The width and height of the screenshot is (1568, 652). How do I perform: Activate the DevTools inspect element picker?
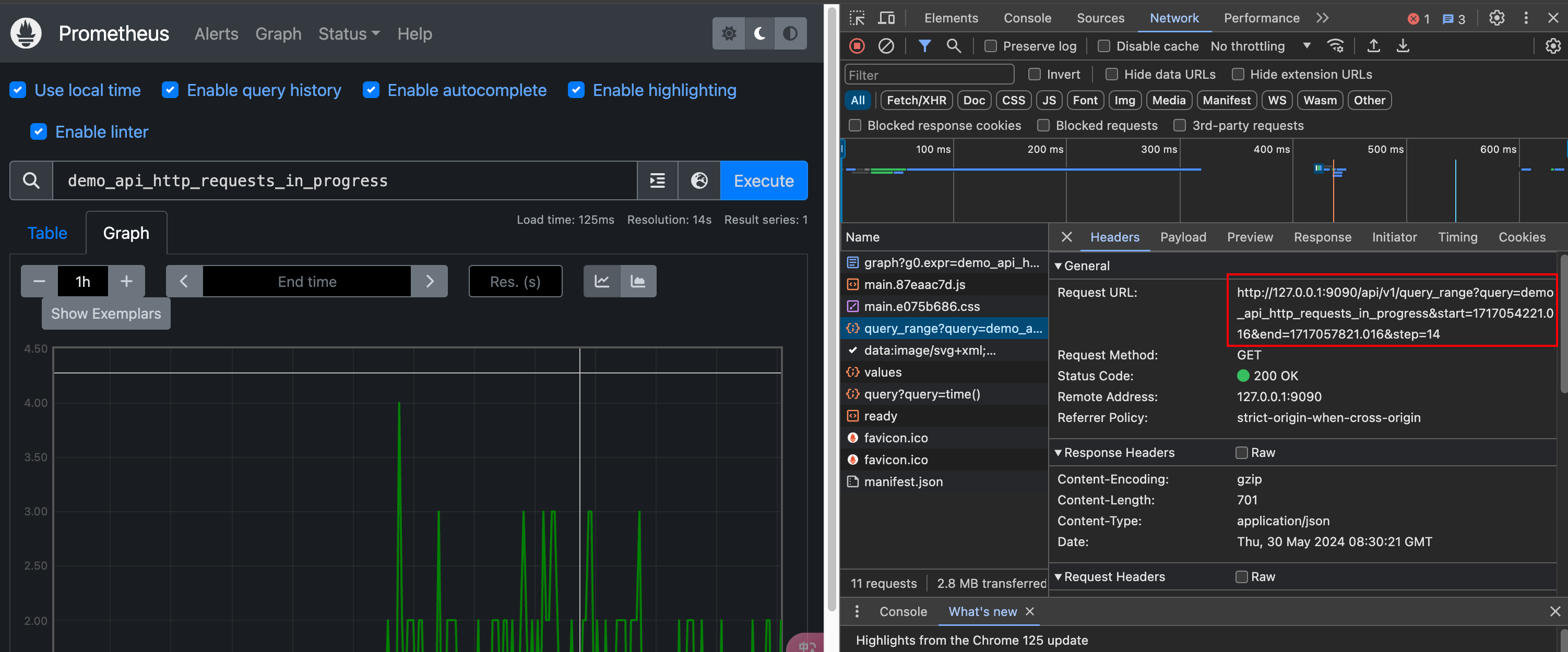857,18
